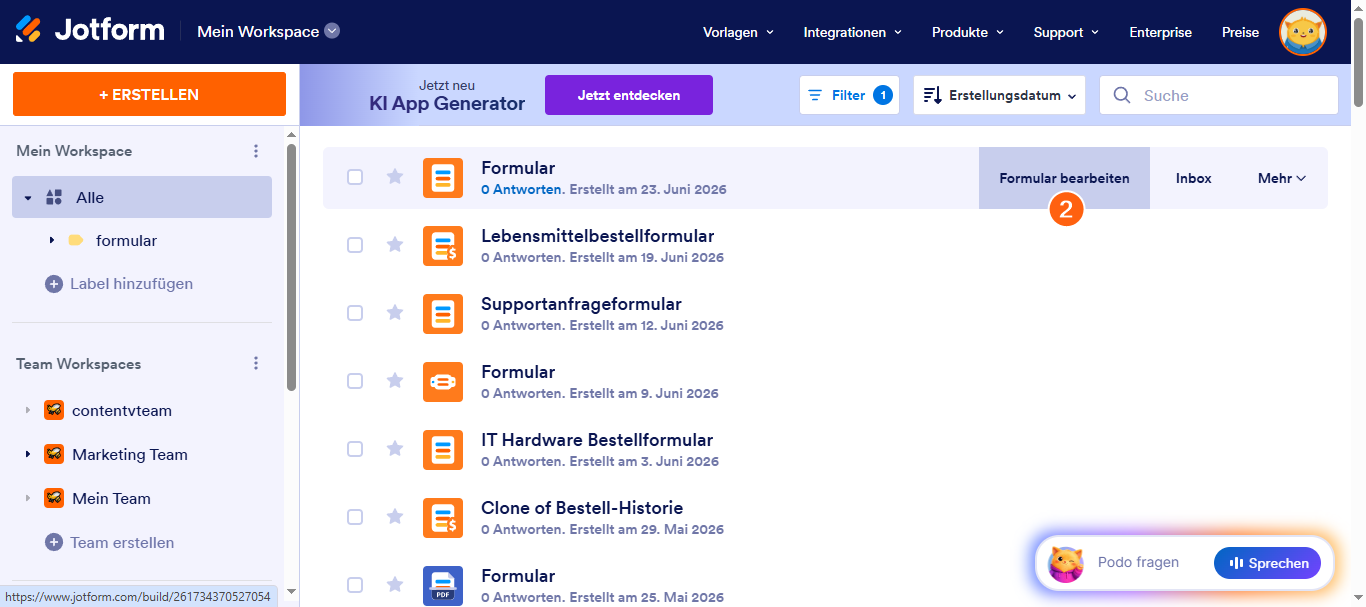Star the IT Hardware Bestellformular
This screenshot has width=1366, height=607.
pyautogui.click(x=395, y=449)
